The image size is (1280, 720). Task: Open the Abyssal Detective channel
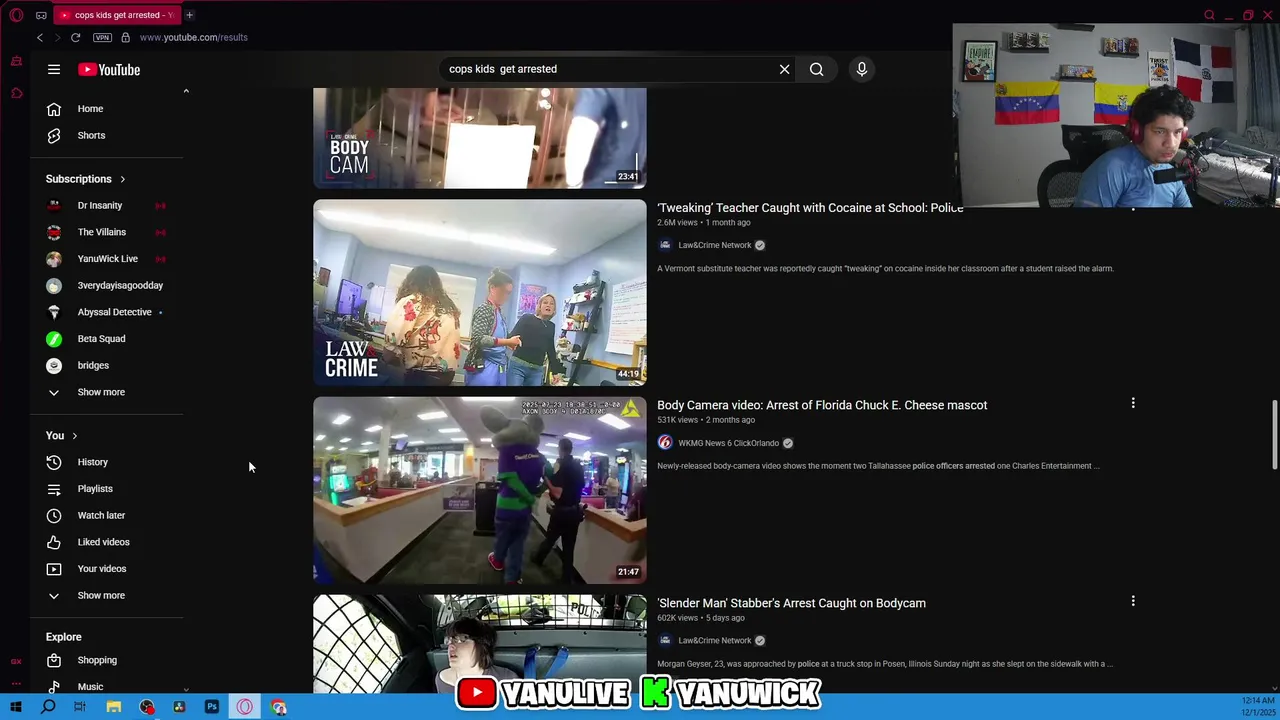pyautogui.click(x=115, y=312)
